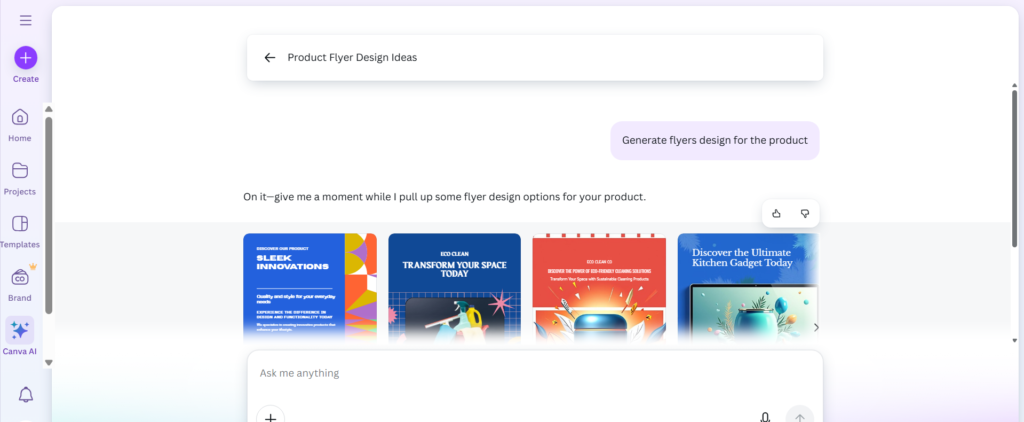1024x422 pixels.
Task: Go to Home in sidebar
Action: coord(20,118)
